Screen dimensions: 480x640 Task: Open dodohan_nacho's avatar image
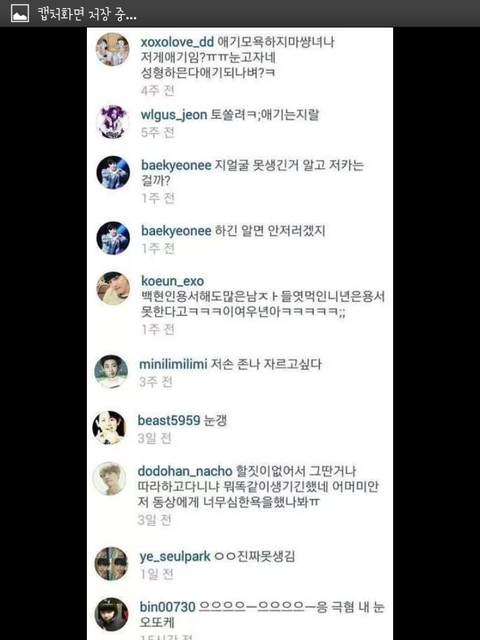pos(109,478)
